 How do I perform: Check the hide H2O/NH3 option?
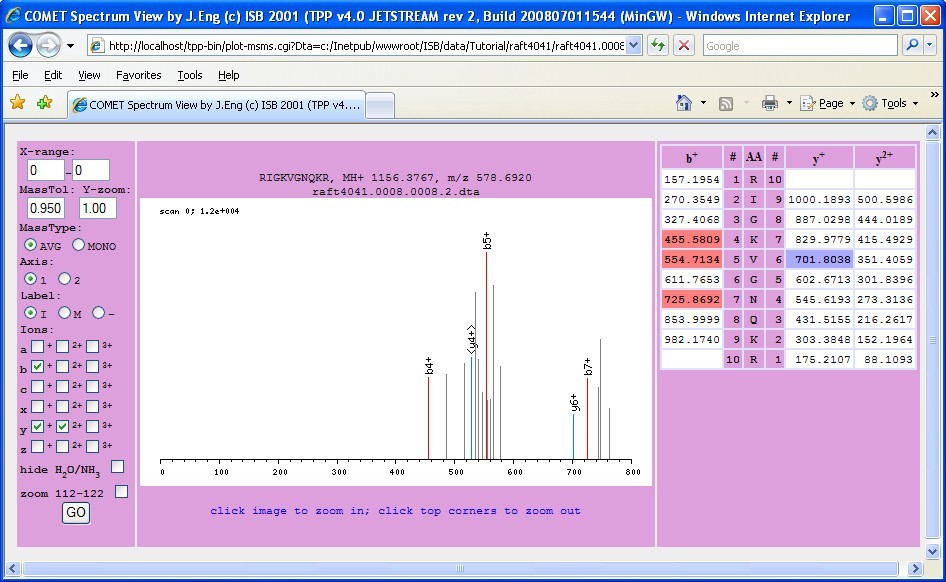click(x=116, y=466)
